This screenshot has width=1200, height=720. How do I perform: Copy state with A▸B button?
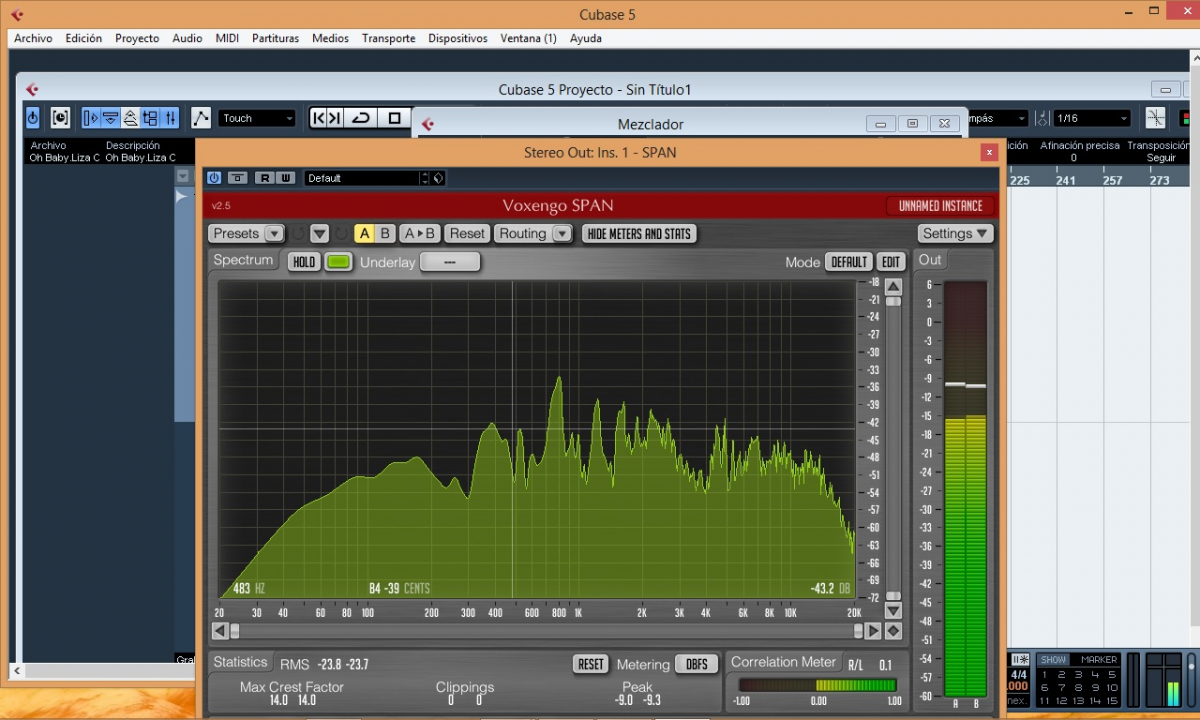[x=419, y=234]
